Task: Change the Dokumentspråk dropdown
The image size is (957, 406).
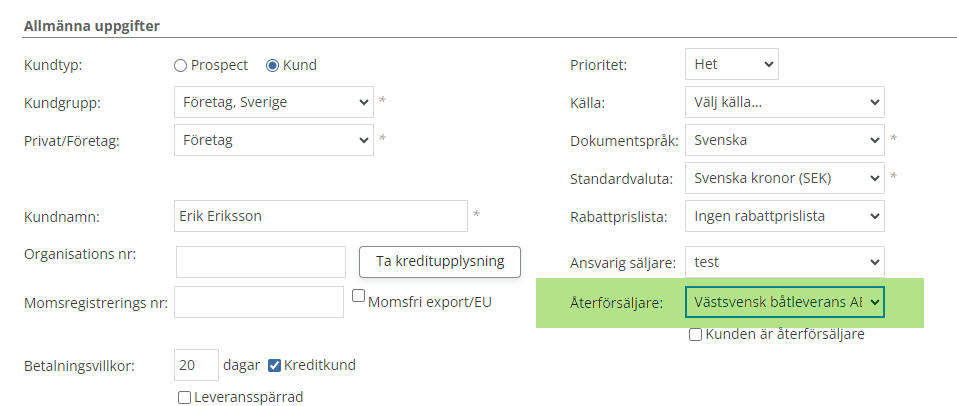Action: pos(784,141)
